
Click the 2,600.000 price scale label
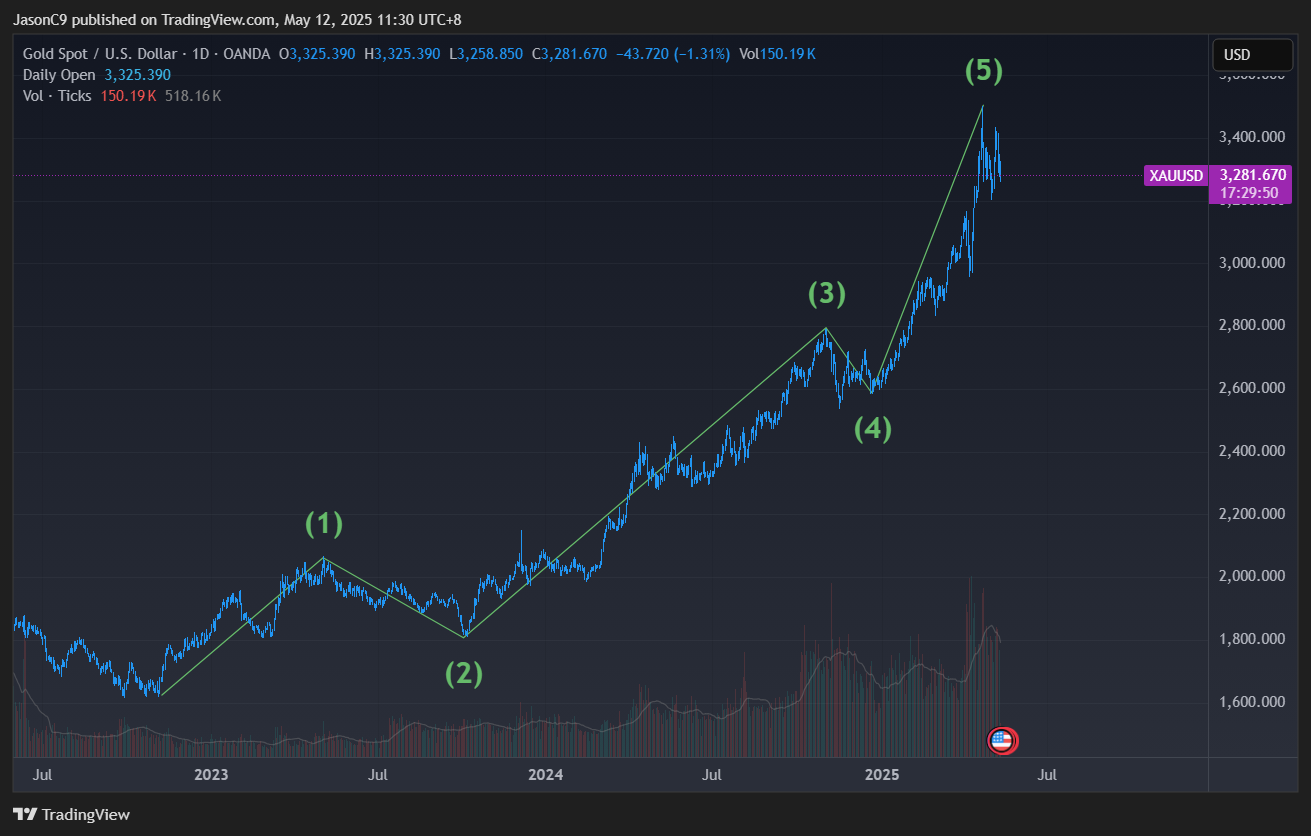point(1253,388)
